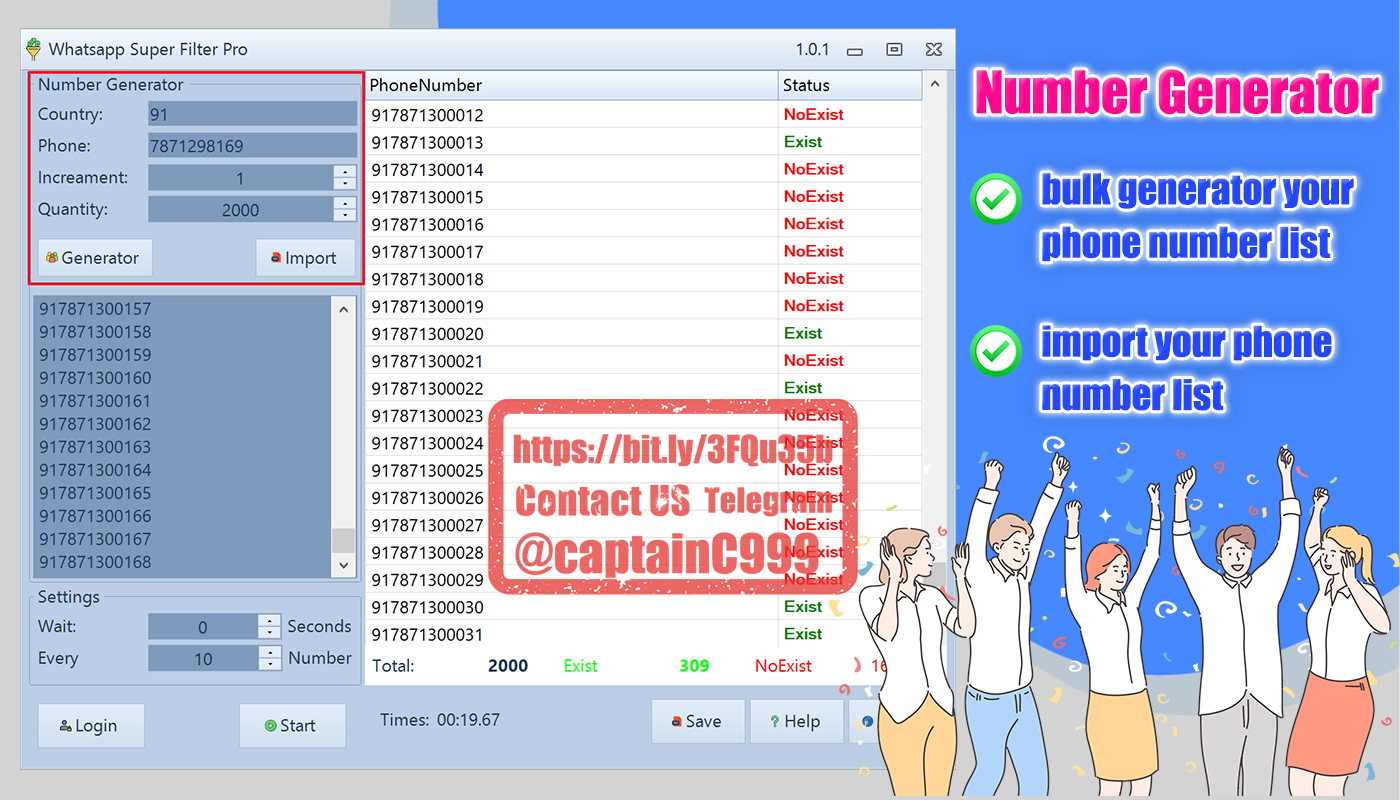Image resolution: width=1400 pixels, height=800 pixels.
Task: Click the Exist status of 917871300013
Action: point(803,142)
